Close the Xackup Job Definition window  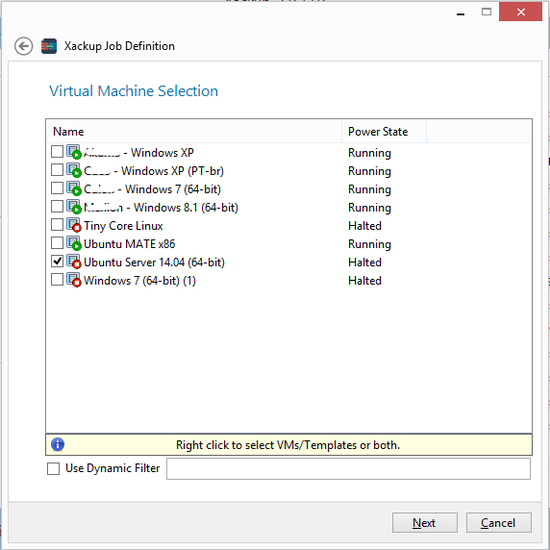tap(521, 12)
